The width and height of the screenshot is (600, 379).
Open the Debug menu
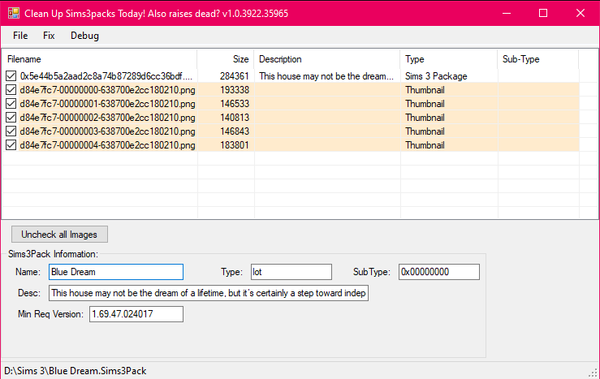(x=85, y=36)
